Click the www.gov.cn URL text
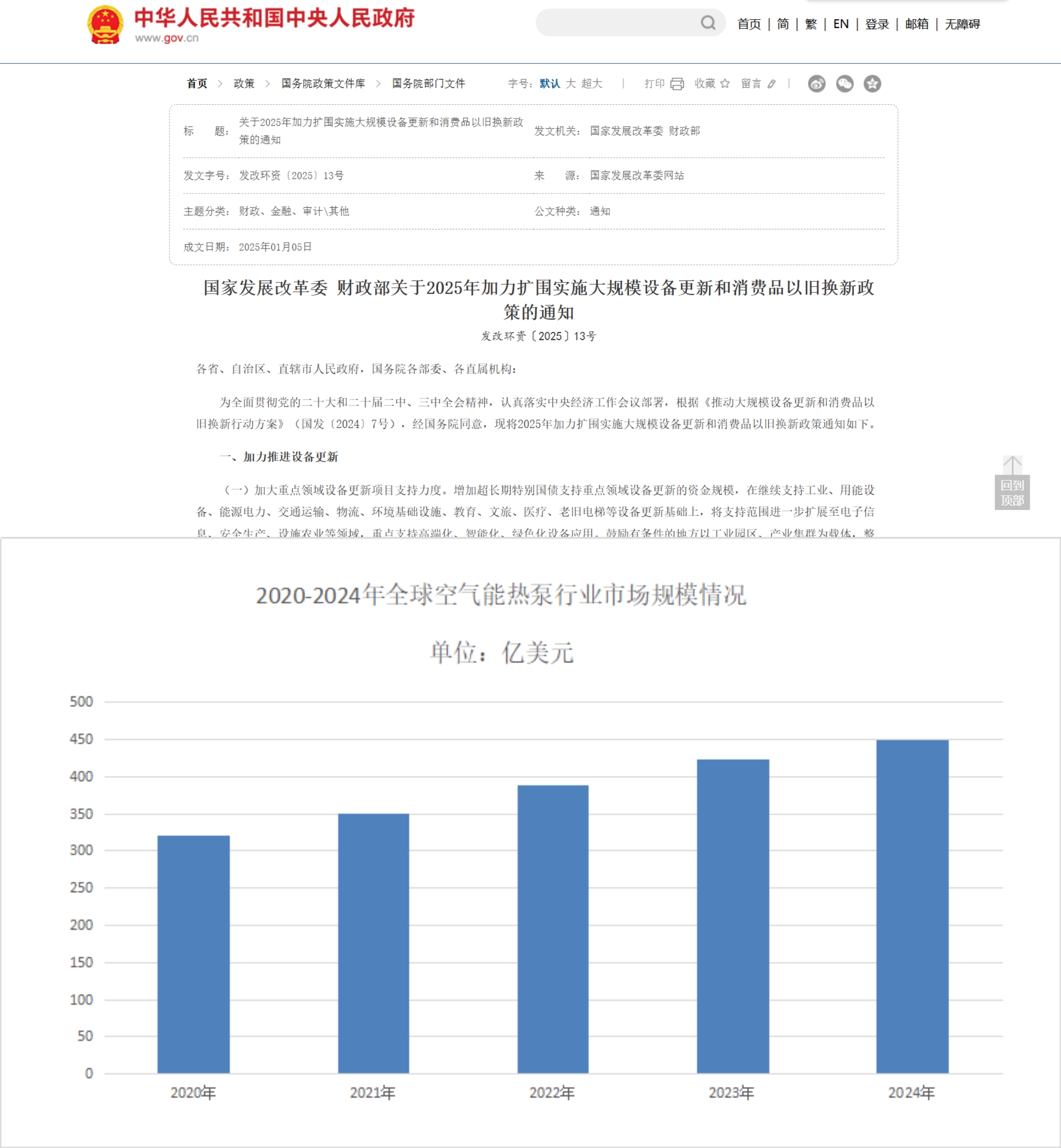Viewport: 1061px width, 1148px height. click(167, 38)
